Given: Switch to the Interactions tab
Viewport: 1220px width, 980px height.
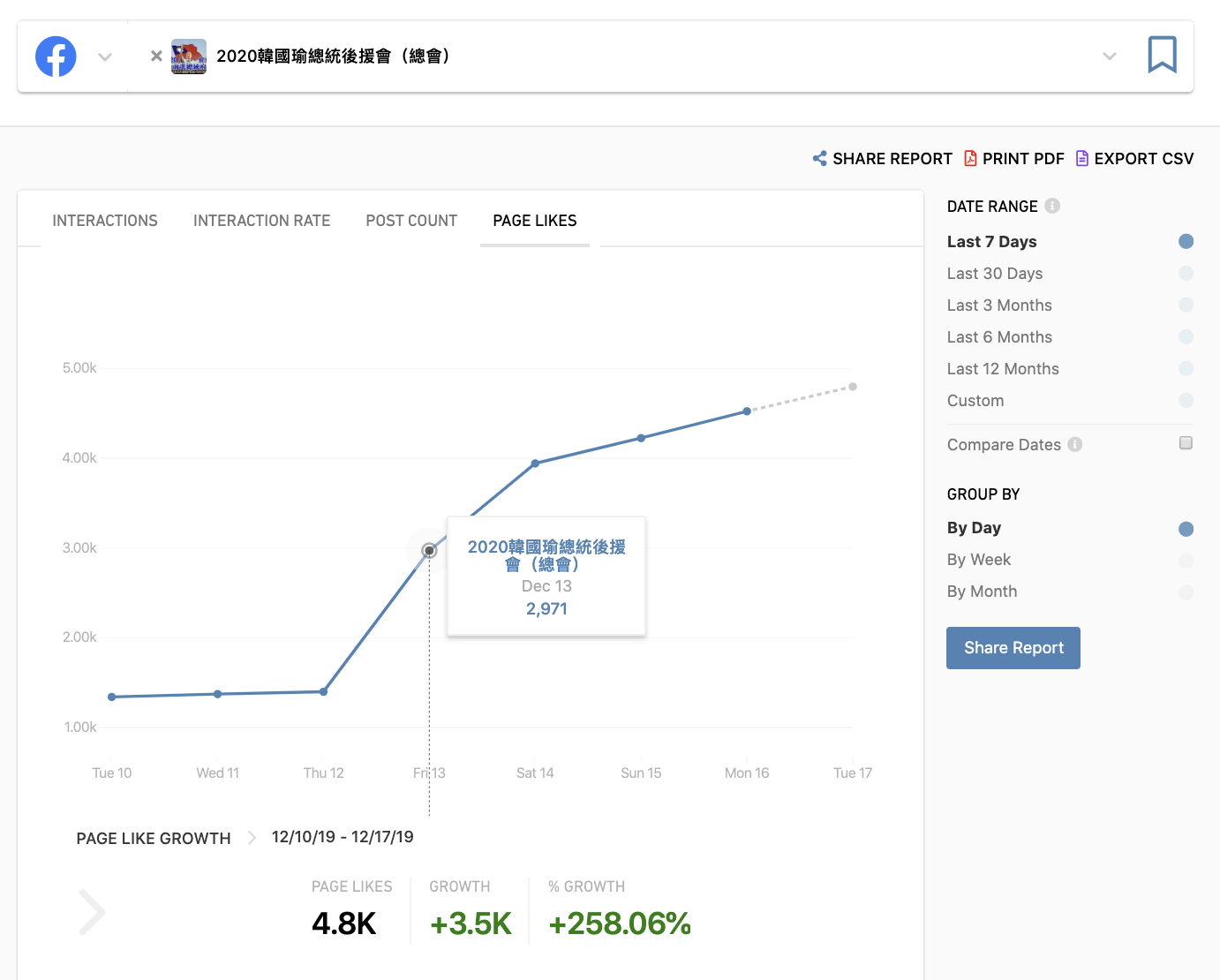Looking at the screenshot, I should point(105,221).
